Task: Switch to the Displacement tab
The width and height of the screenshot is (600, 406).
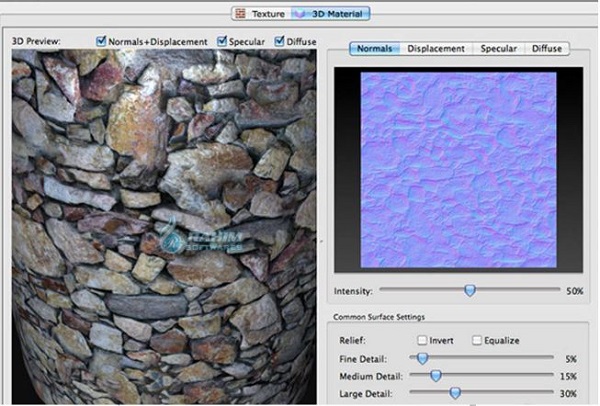Action: [437, 48]
